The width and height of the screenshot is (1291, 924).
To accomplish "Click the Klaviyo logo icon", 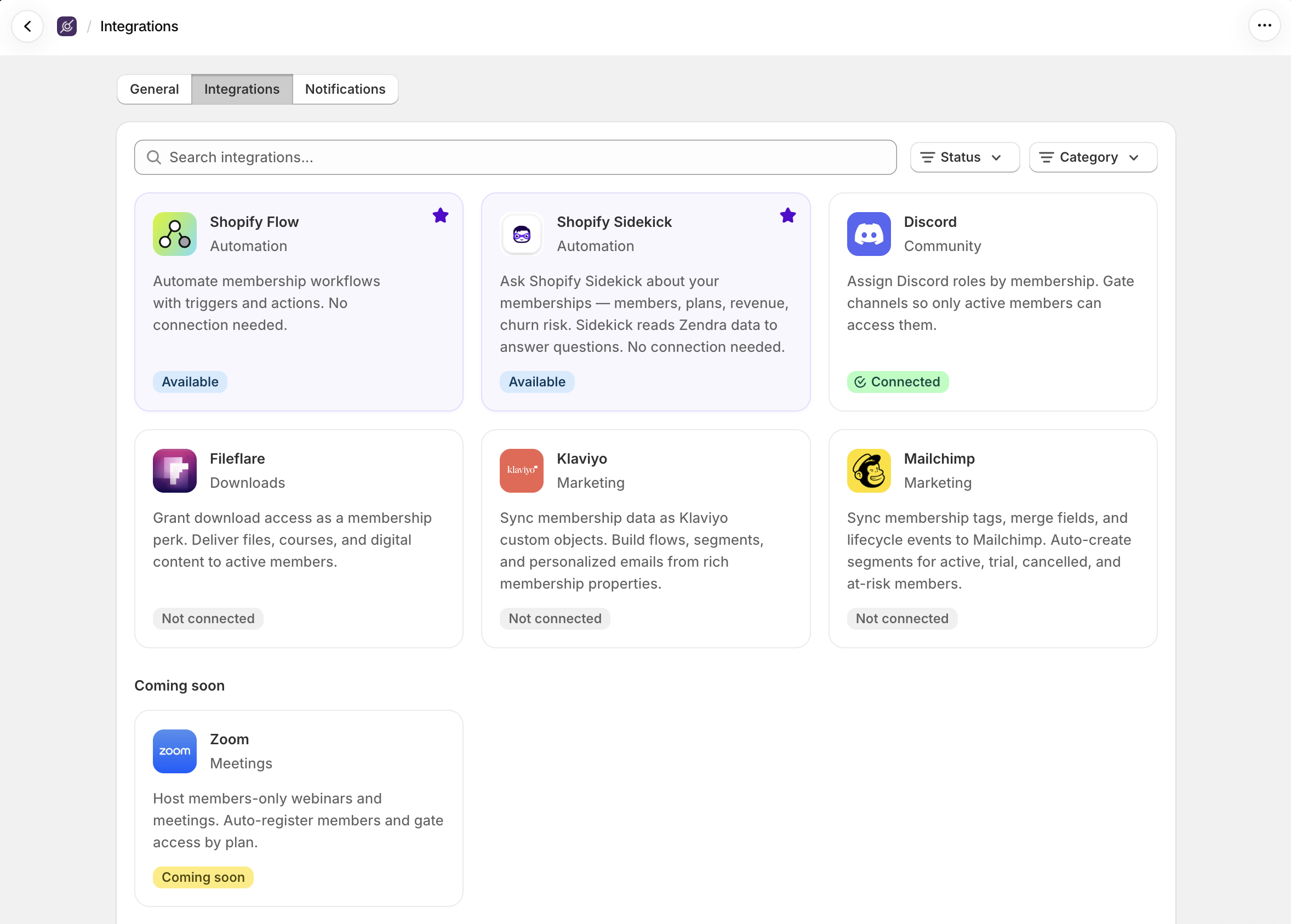I will (x=522, y=471).
